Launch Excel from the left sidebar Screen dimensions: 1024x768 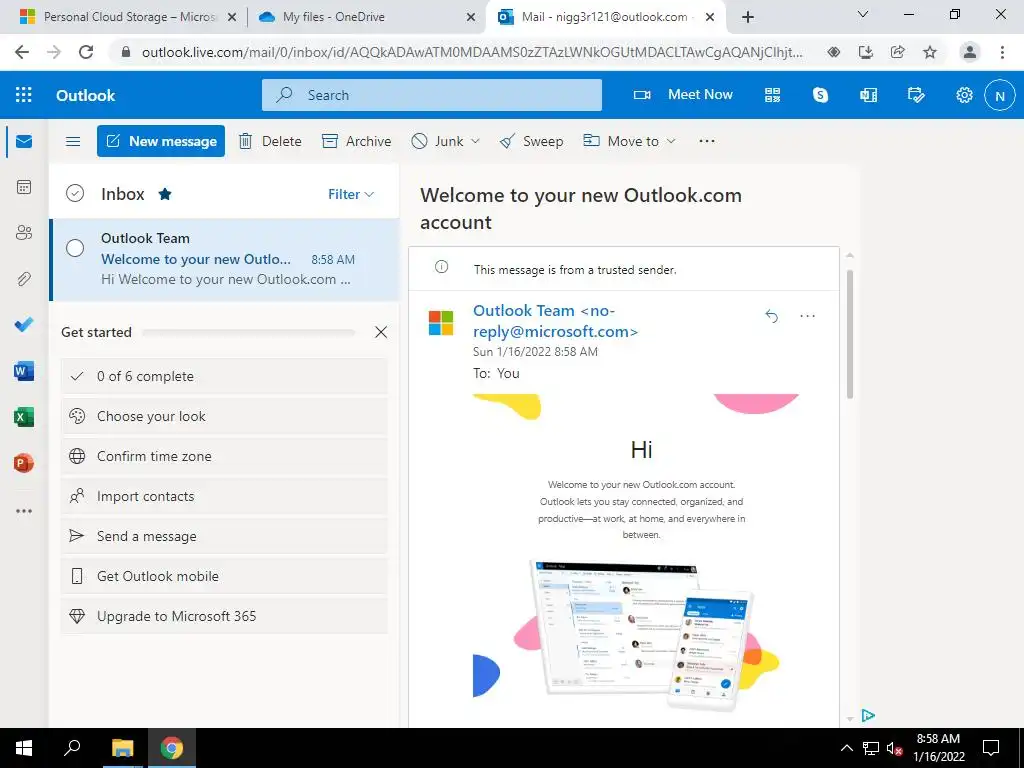24,417
